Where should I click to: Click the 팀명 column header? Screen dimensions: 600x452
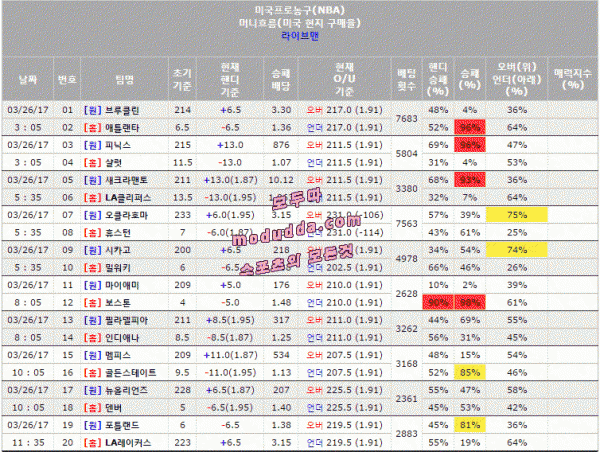pos(125,80)
